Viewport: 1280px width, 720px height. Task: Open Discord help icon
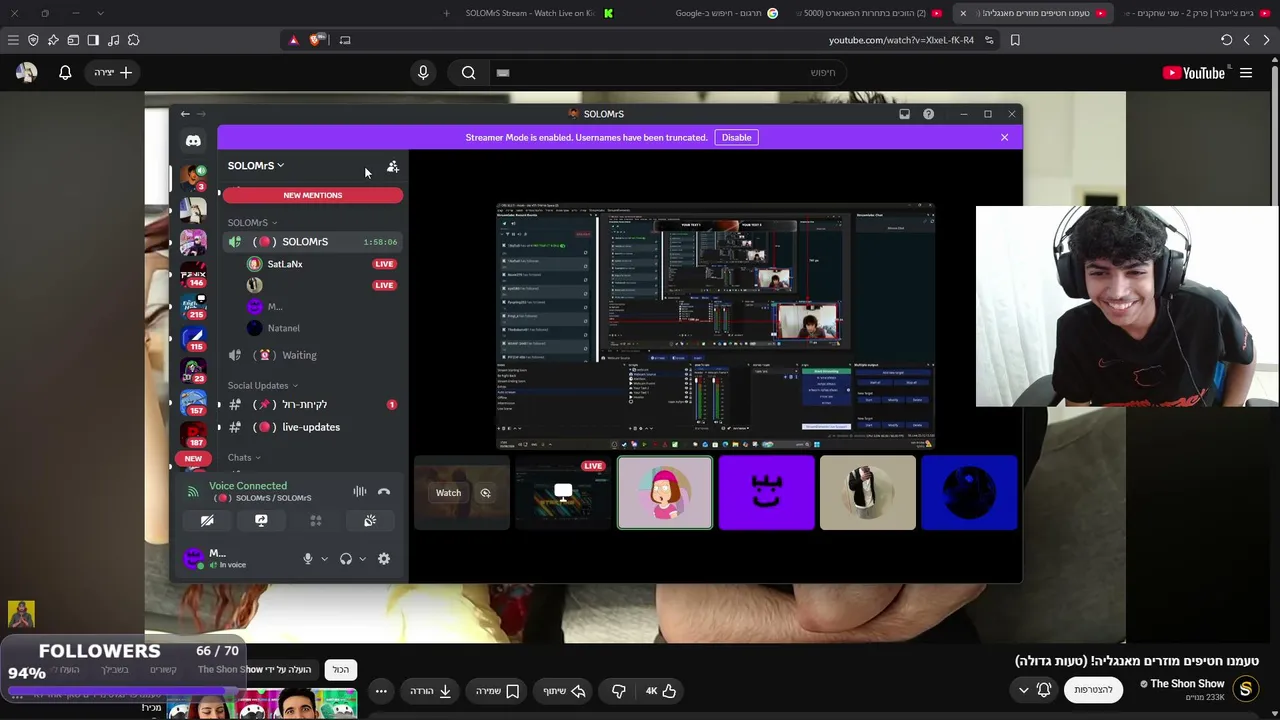coord(929,114)
